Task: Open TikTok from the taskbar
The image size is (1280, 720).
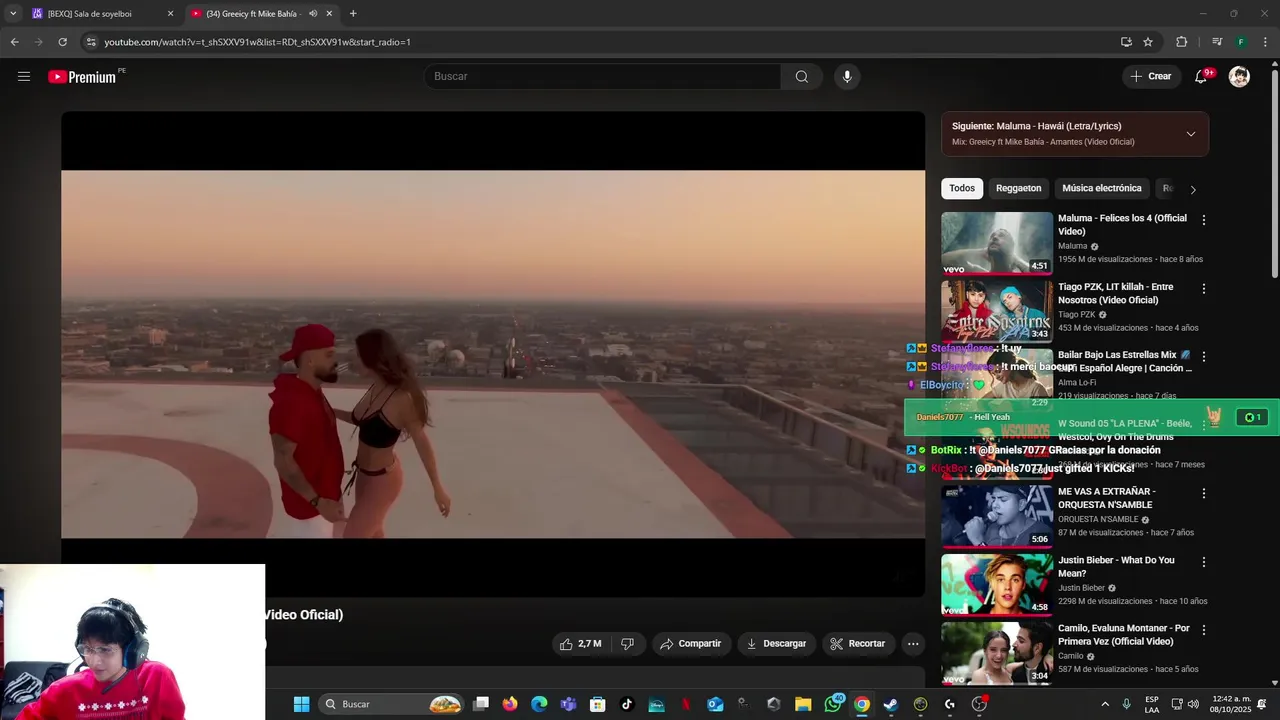Action: [627, 704]
